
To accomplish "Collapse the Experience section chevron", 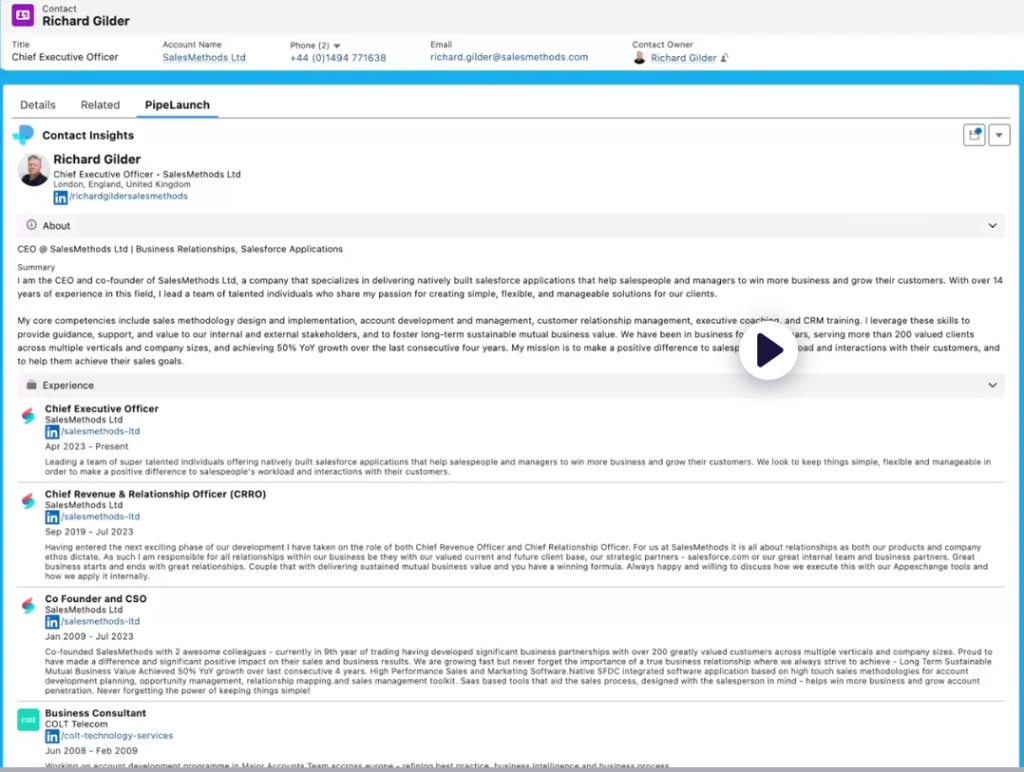I will pyautogui.click(x=992, y=385).
